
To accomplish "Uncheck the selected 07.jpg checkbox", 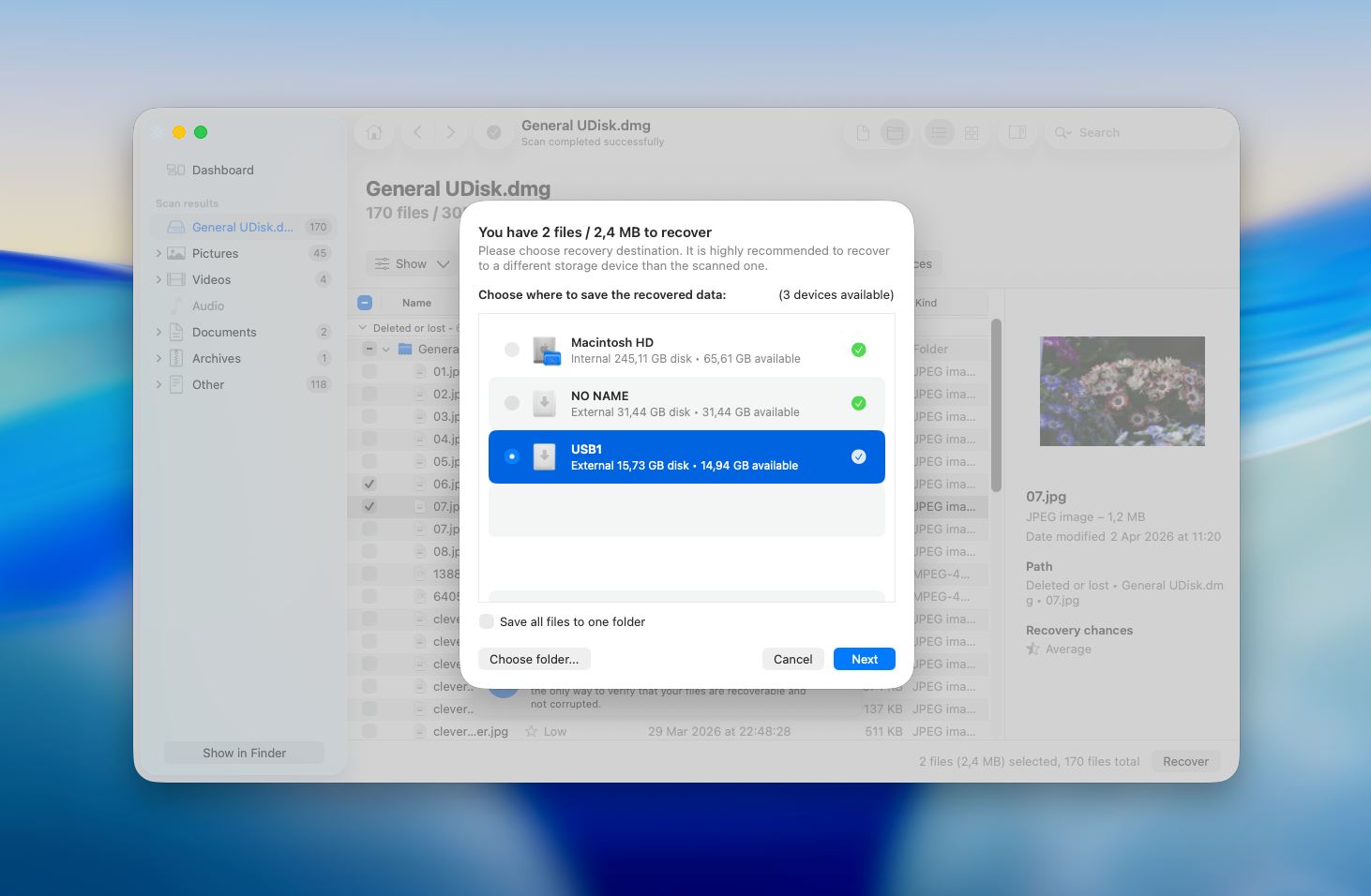I will point(369,506).
